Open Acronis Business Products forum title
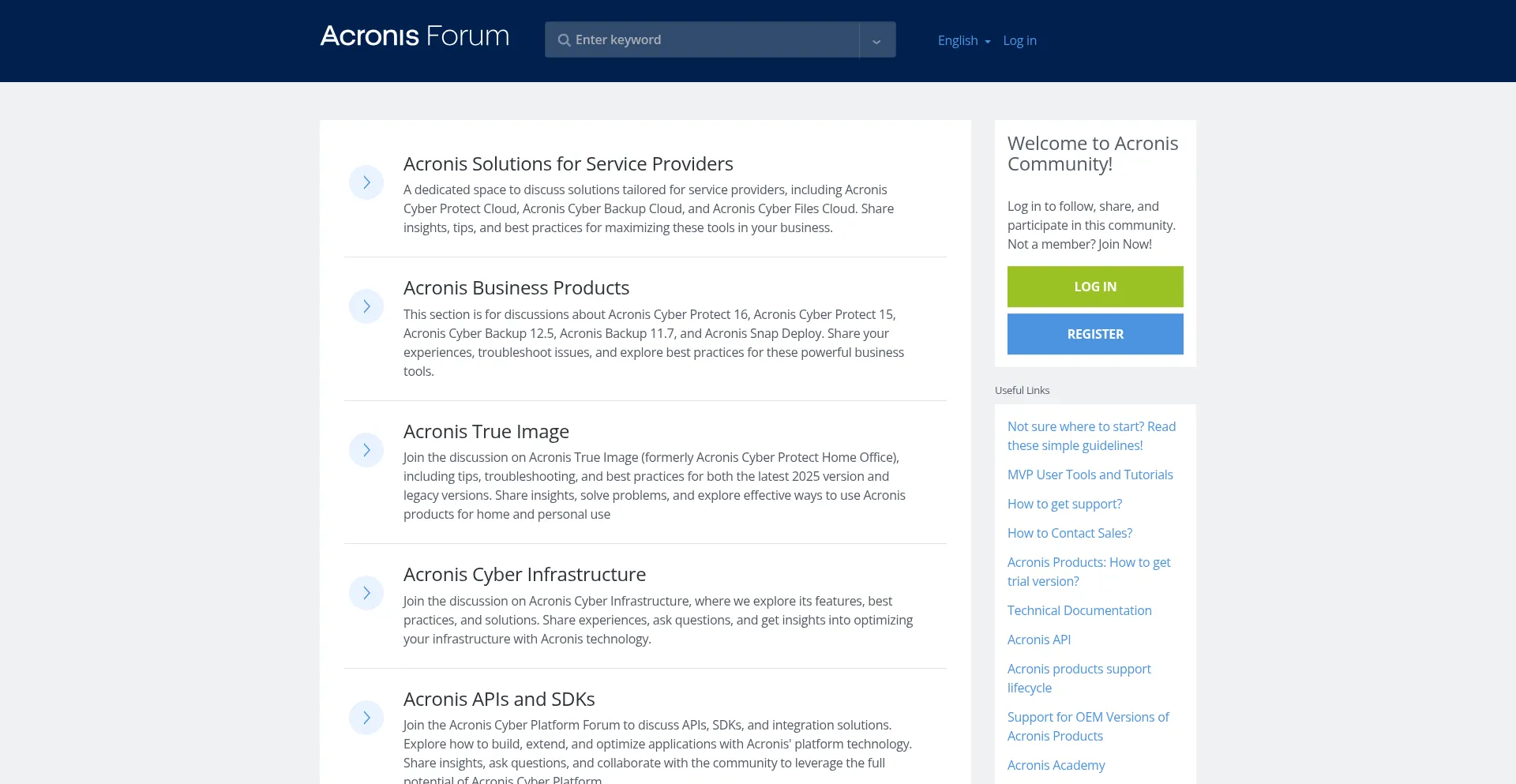Image resolution: width=1516 pixels, height=784 pixels. 516,287
